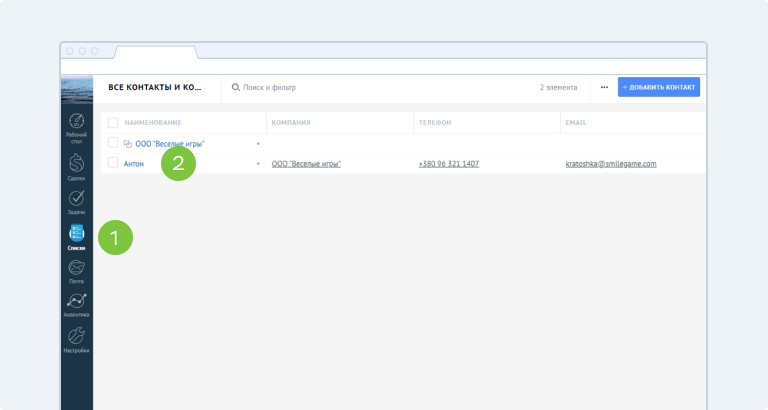Screen dimensions: 768x410
Task: Select the Списки lists icon
Action: point(76,234)
